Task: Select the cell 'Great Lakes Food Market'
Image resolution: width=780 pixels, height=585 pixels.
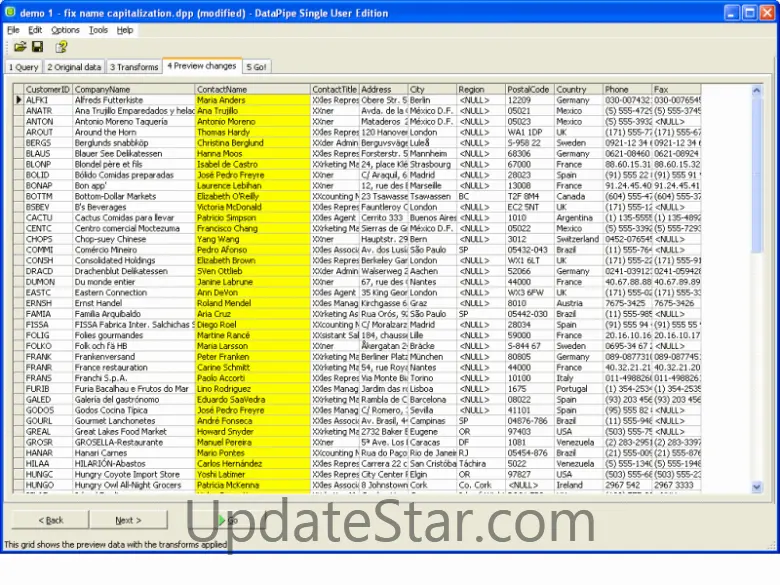Action: point(133,431)
